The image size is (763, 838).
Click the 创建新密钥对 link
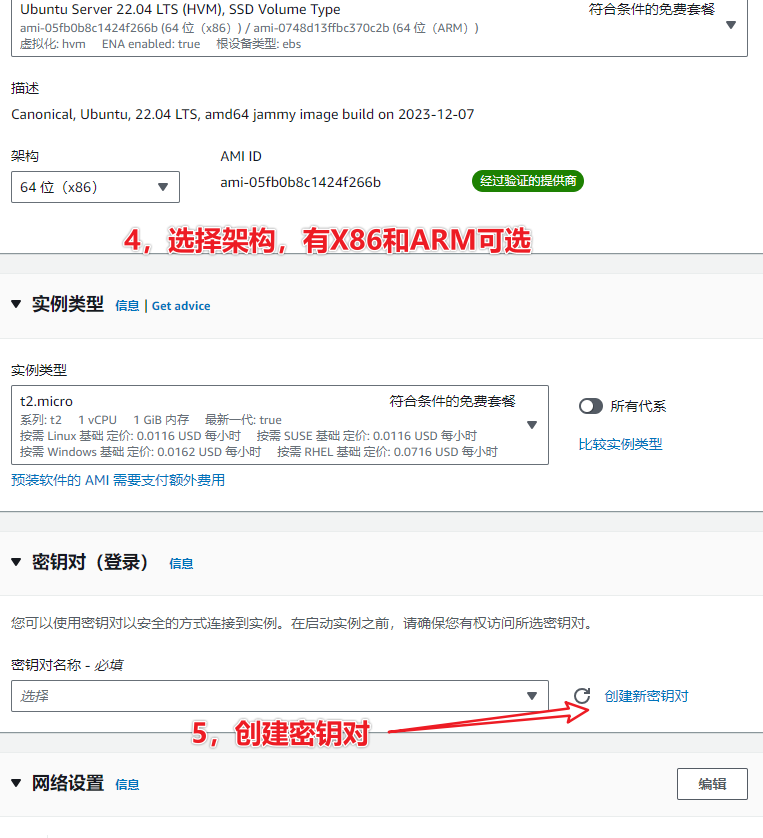(x=646, y=696)
